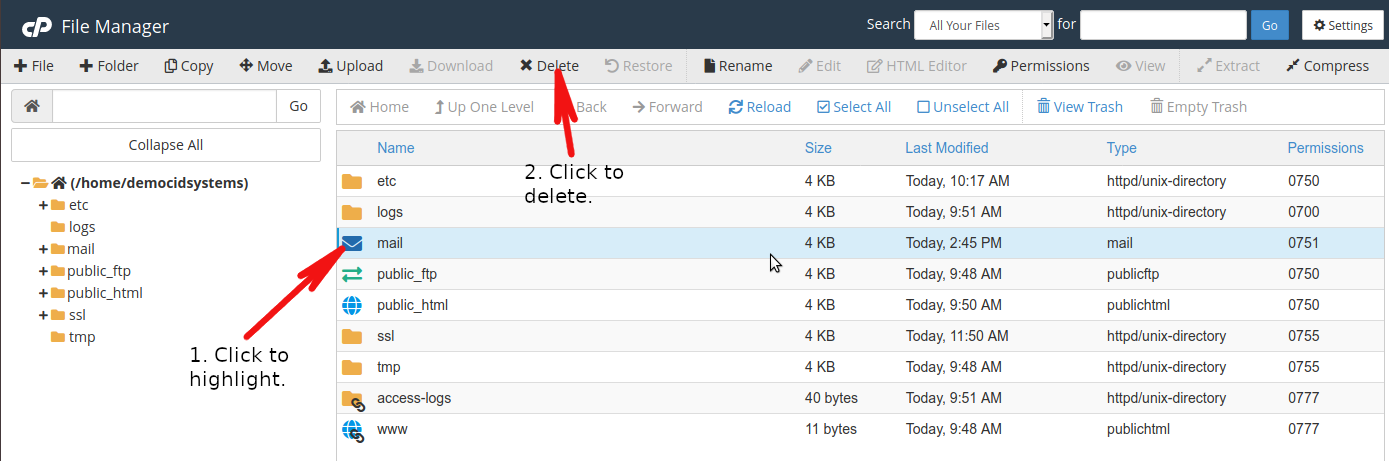
Task: Collapse the home directory root node
Action: (25, 183)
